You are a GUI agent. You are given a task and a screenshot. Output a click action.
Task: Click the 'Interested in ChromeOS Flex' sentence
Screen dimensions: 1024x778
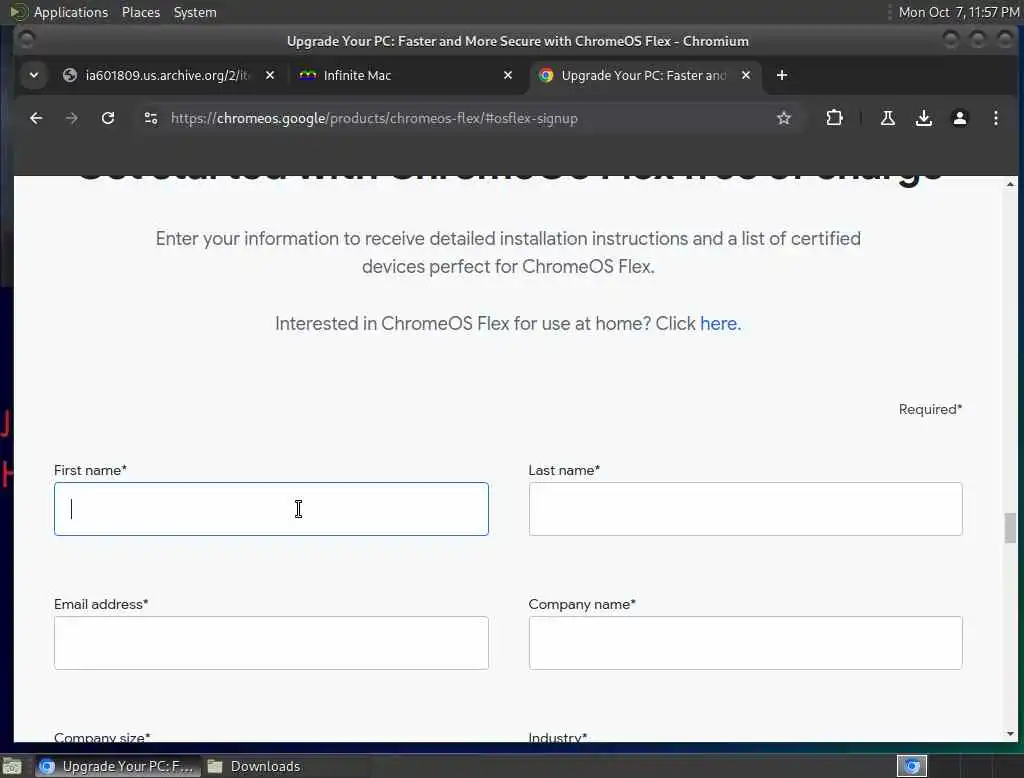[x=507, y=323]
